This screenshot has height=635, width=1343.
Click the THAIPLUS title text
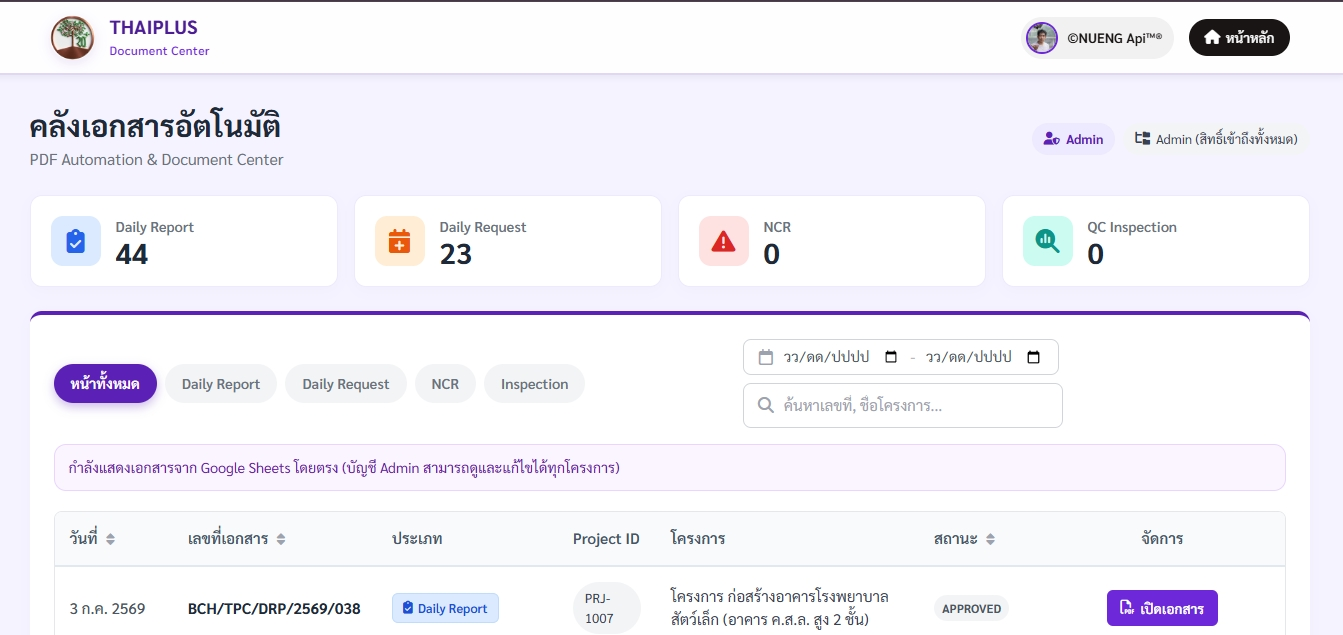tap(154, 28)
